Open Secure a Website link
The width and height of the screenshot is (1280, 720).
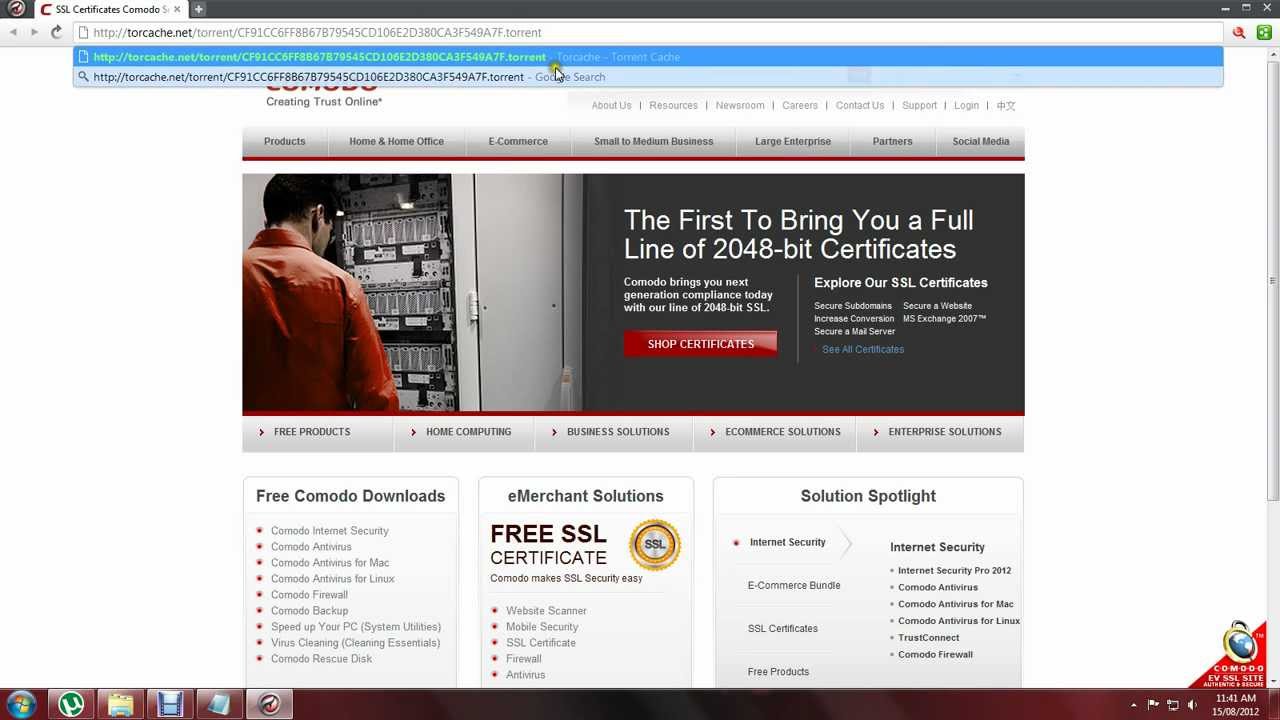click(937, 306)
